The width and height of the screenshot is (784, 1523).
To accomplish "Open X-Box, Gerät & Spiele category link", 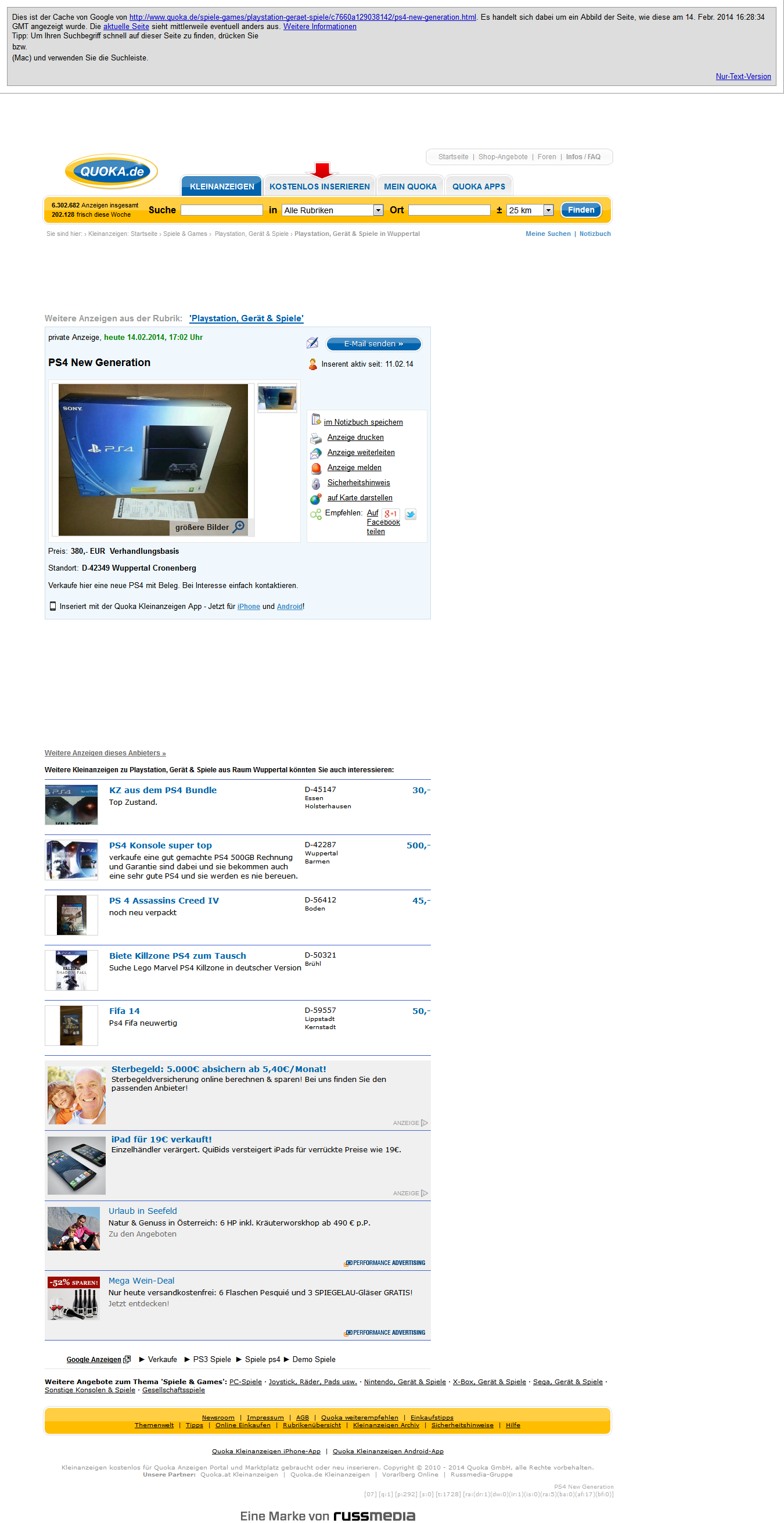I will [489, 1382].
